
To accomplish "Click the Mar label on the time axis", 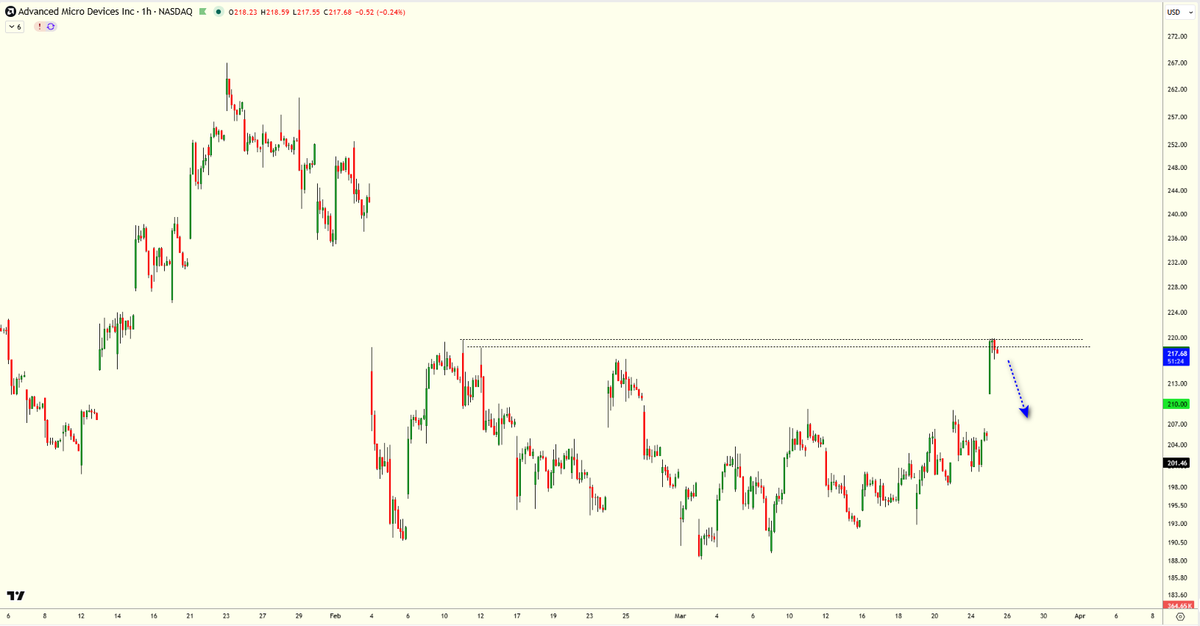I will click(682, 617).
